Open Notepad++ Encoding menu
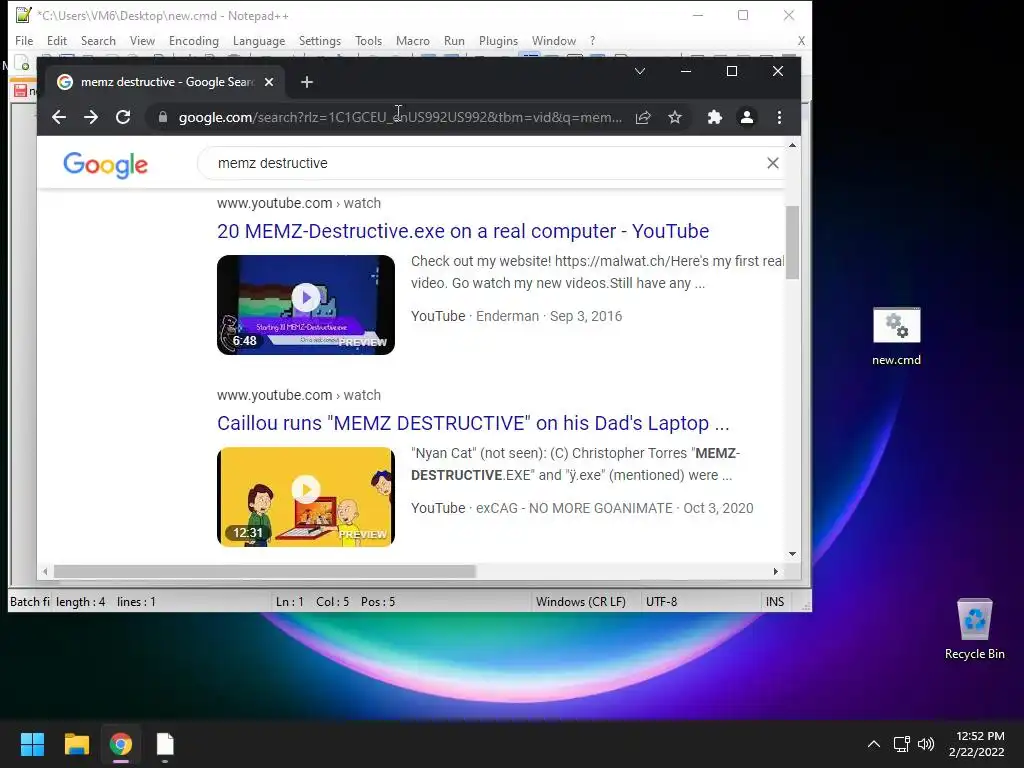Image resolution: width=1024 pixels, height=768 pixels. tap(193, 40)
